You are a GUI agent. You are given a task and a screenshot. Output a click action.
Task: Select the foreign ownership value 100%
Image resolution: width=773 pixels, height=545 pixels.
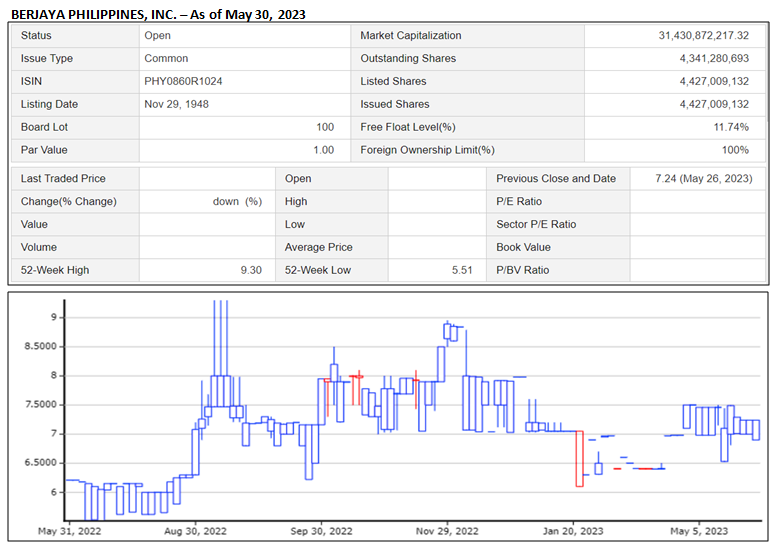(x=735, y=150)
